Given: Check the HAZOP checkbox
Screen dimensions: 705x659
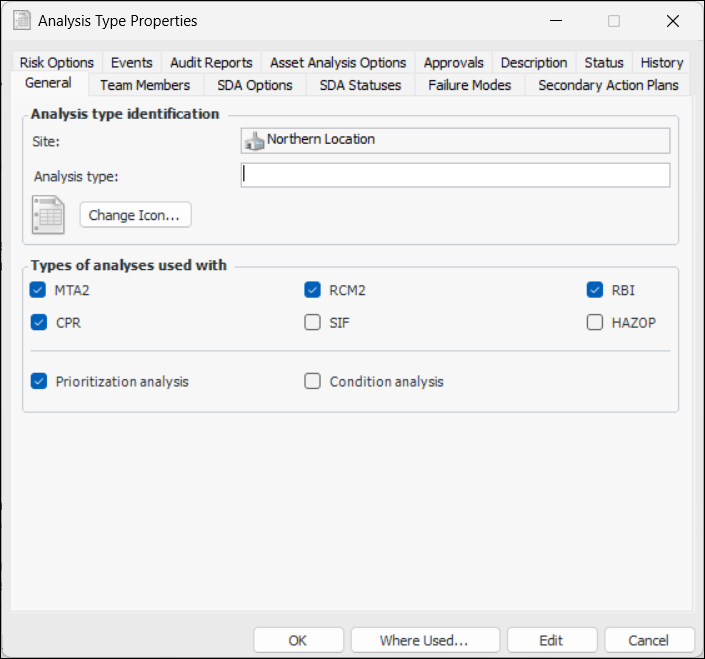Looking at the screenshot, I should click(x=595, y=323).
